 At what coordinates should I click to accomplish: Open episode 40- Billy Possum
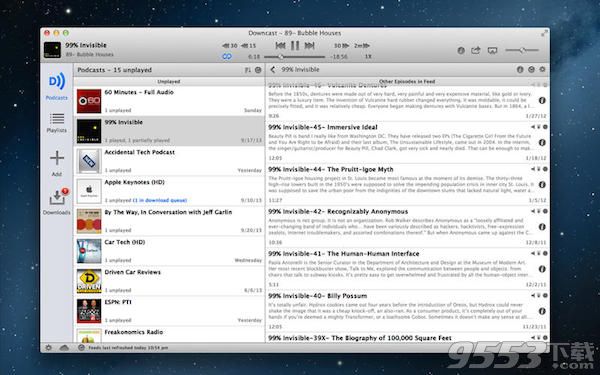[x=407, y=311]
